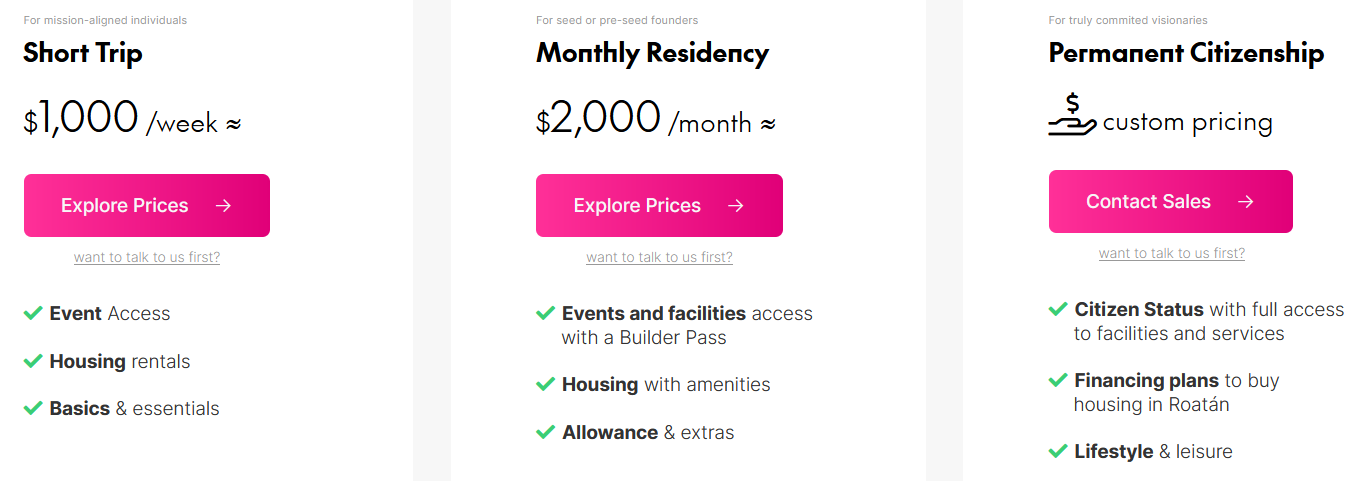
Task: Click the checkmark next to Lifestyle & leisure
Action: click(x=1058, y=451)
